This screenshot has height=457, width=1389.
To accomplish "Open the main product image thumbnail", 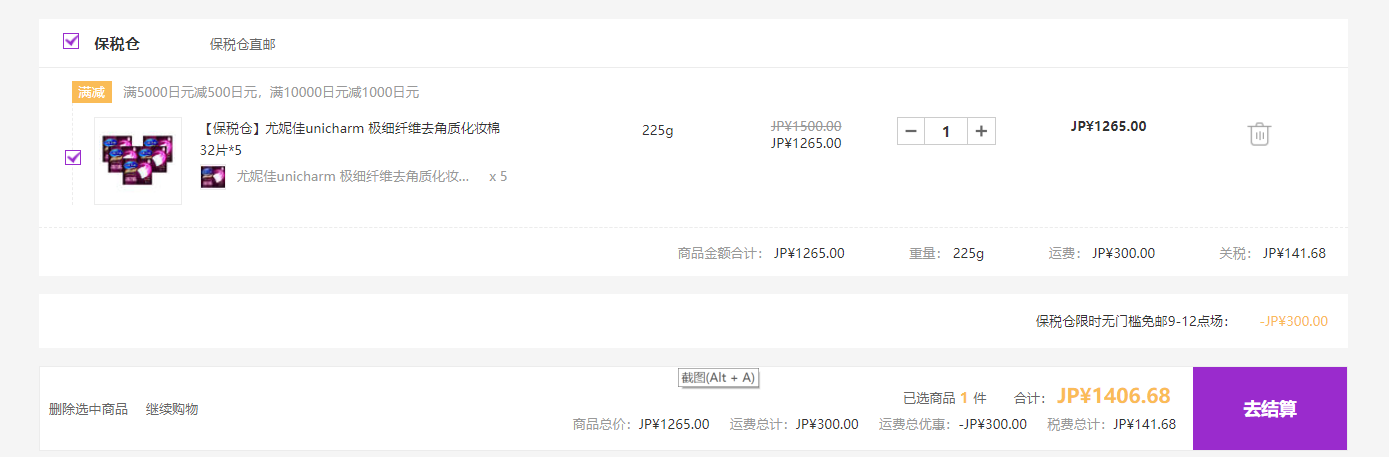I will 138,161.
